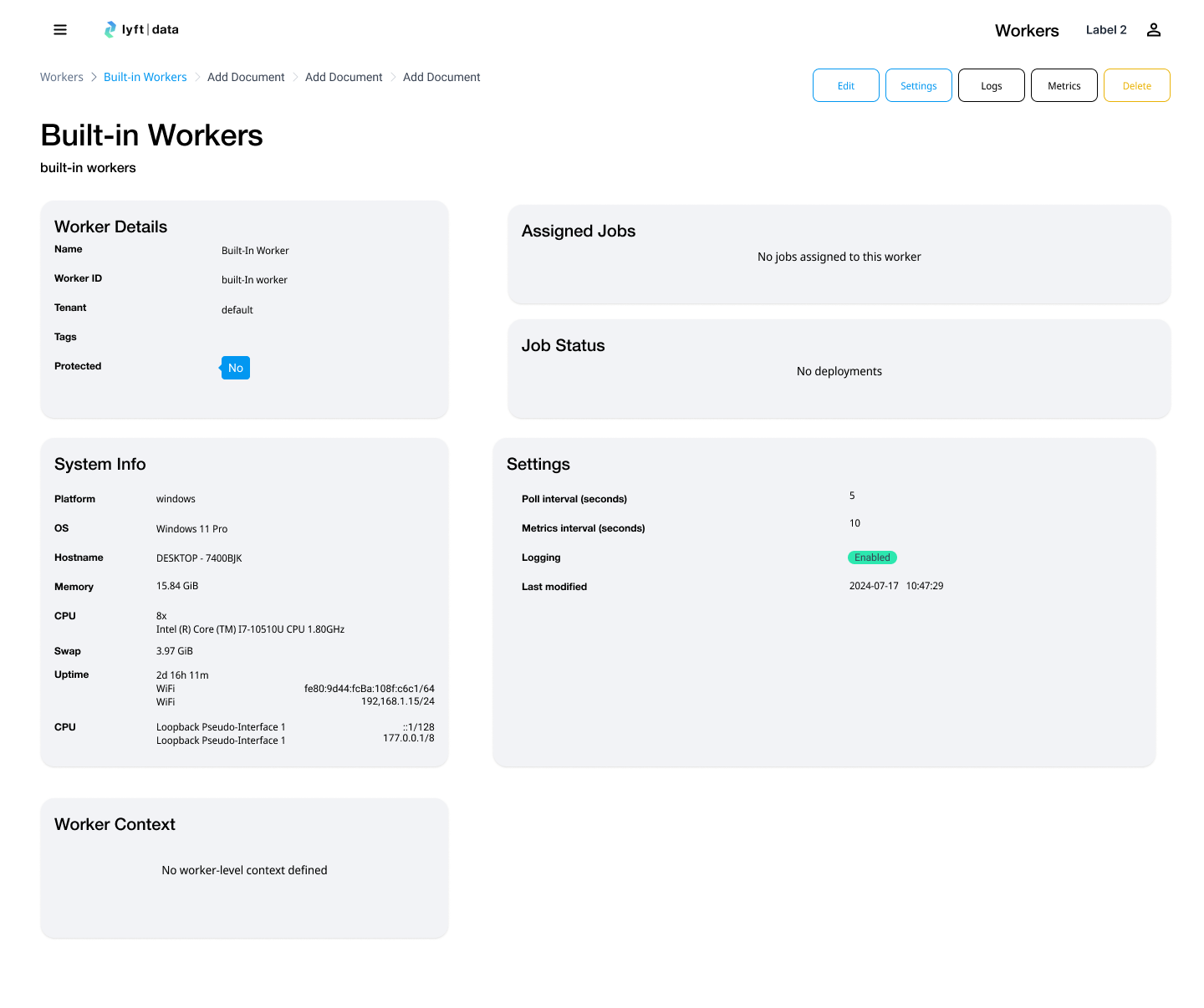Toggle the Protected "No" tag

(x=236, y=368)
